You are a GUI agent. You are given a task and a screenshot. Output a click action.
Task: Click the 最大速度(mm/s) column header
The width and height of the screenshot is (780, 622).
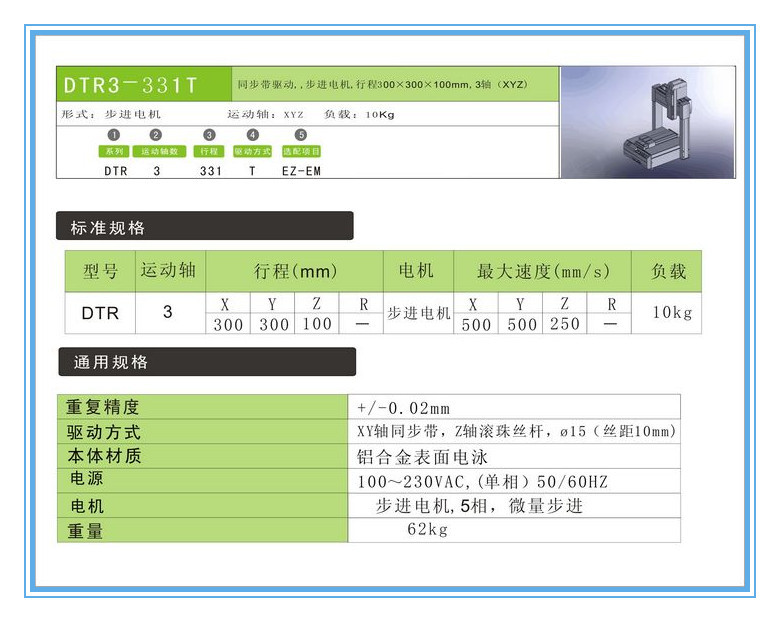tap(542, 272)
